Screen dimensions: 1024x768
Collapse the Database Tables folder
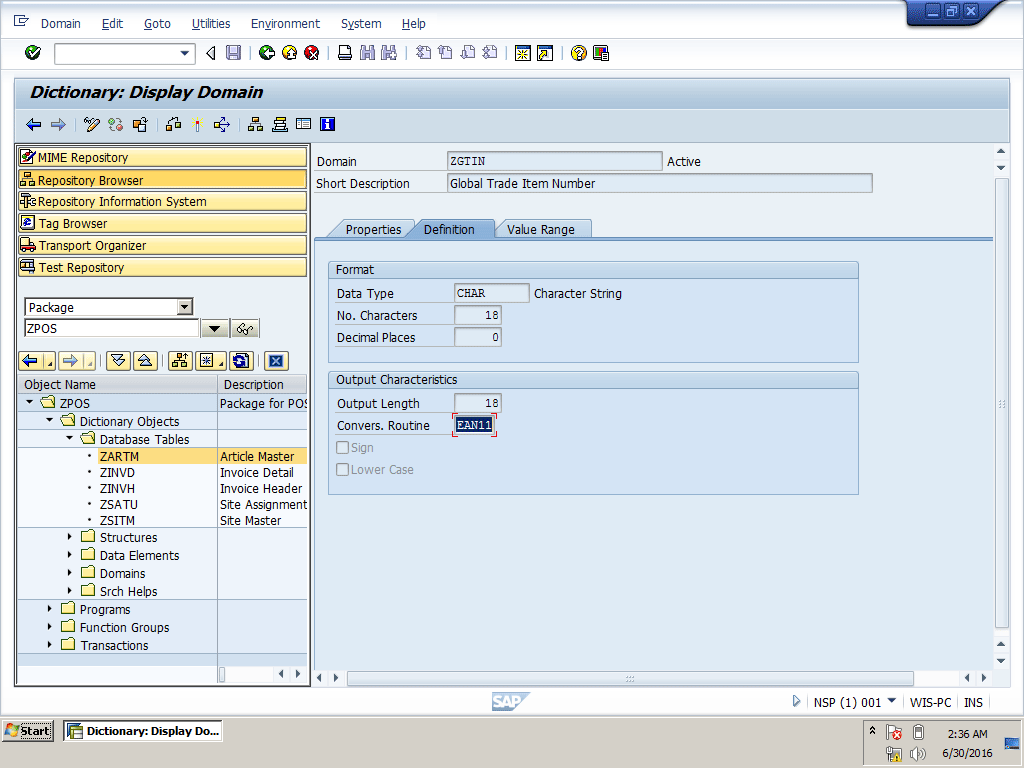70,439
